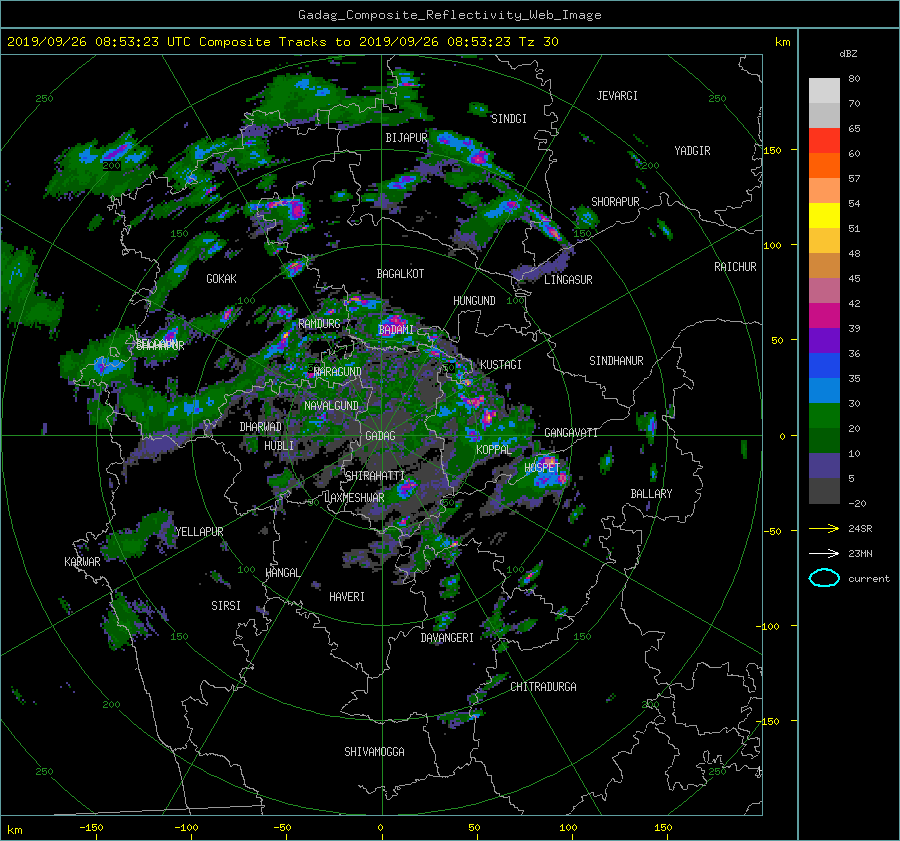Screen dimensions: 900x841
Task: Click the 48 dBZ value in legend
Action: pos(854,254)
